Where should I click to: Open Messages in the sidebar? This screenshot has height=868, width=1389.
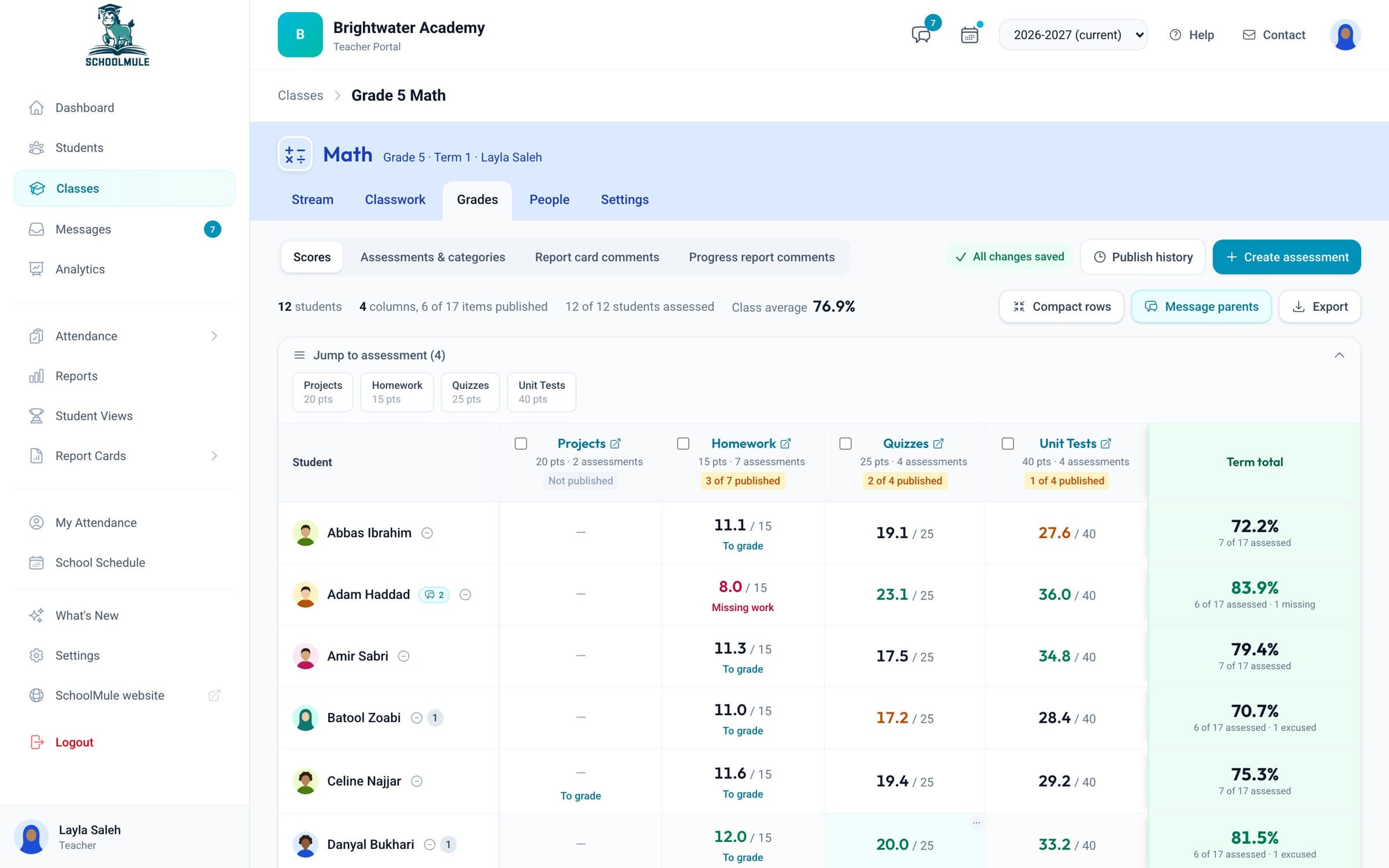(124, 229)
